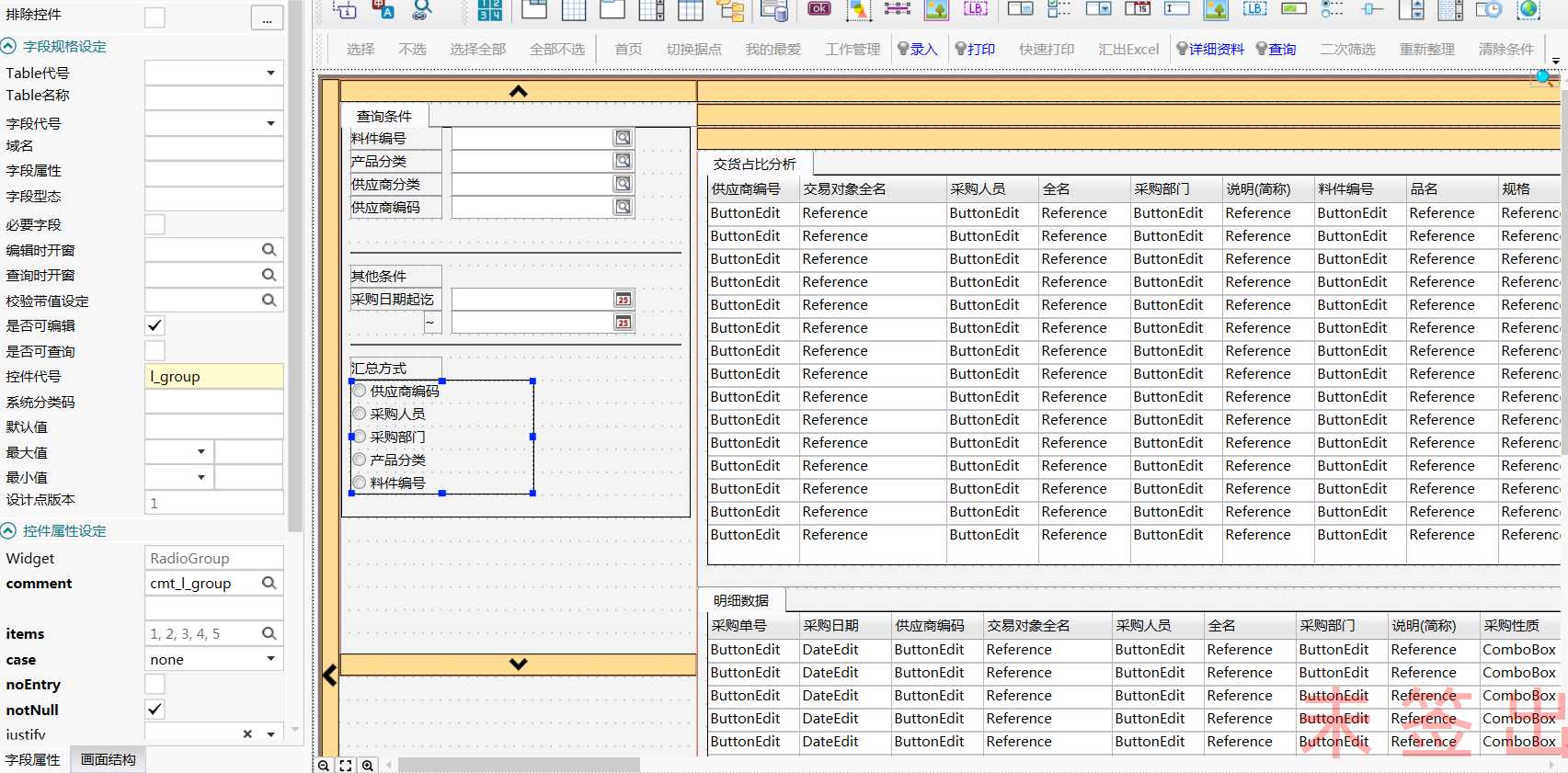Choose the slider widget icon
The image size is (1568, 773).
pyautogui.click(x=1372, y=9)
